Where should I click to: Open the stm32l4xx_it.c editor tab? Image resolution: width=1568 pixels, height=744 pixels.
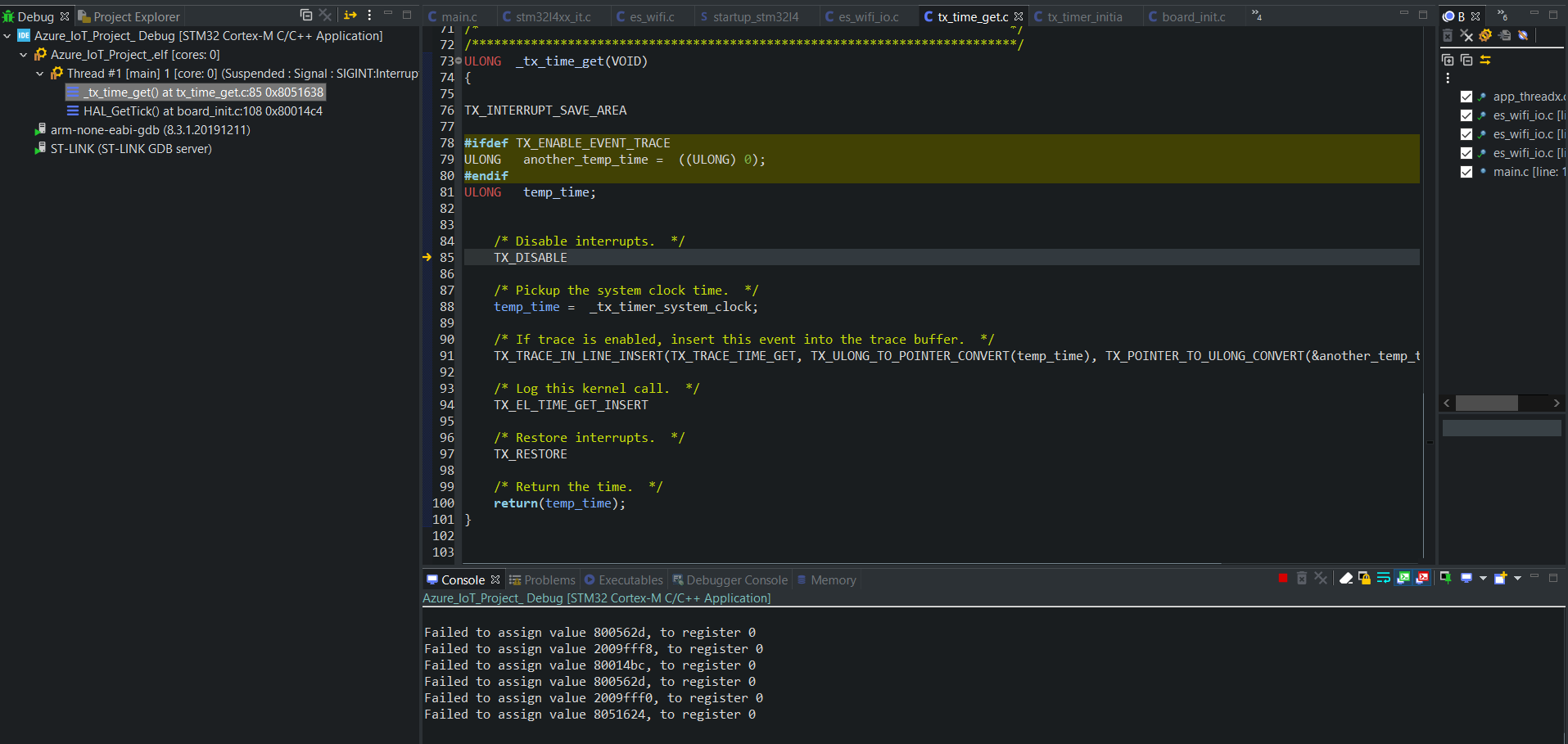pyautogui.click(x=546, y=16)
